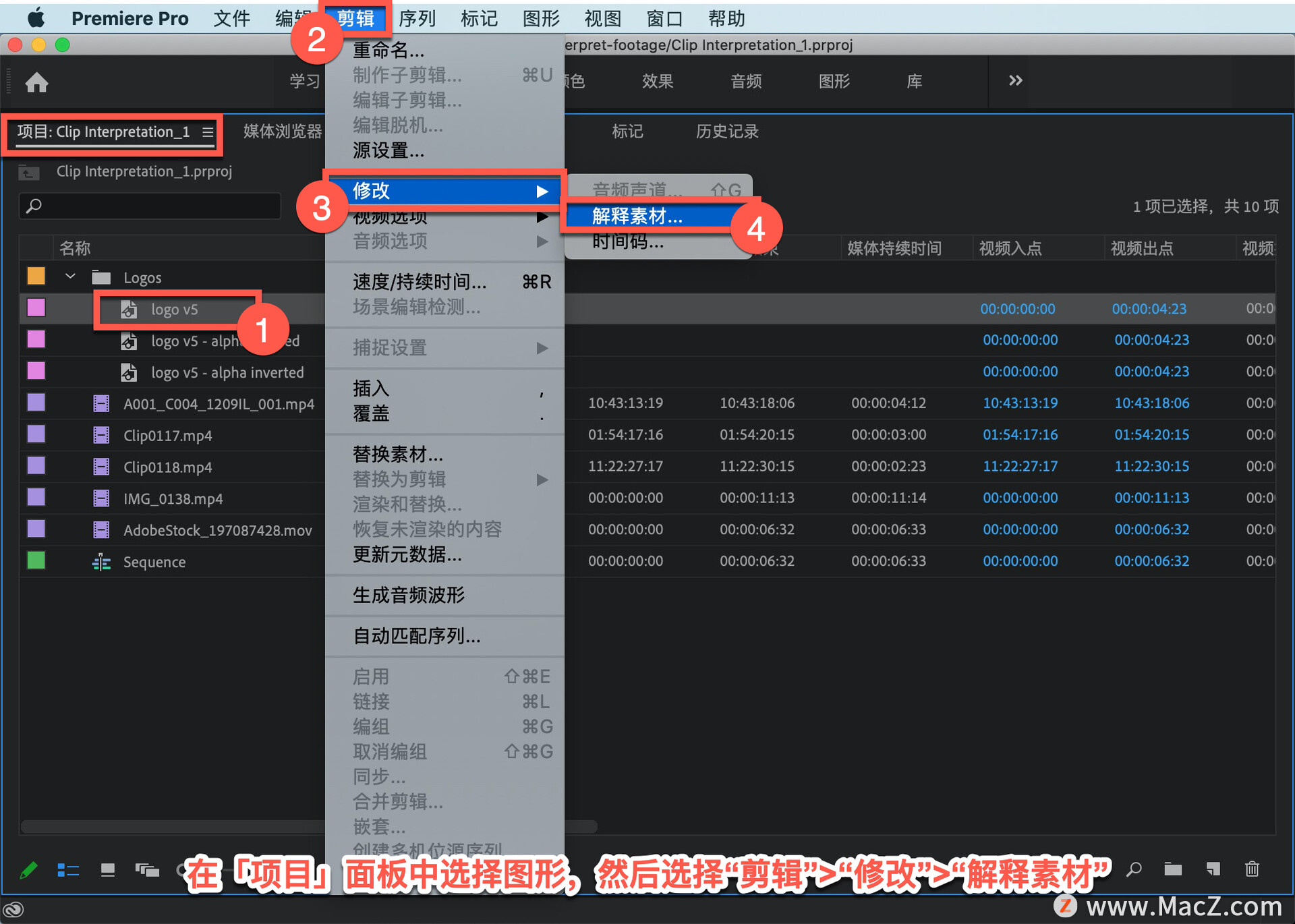The height and width of the screenshot is (924, 1295).
Task: Switch to the 效果 workspace tab
Action: (x=657, y=82)
